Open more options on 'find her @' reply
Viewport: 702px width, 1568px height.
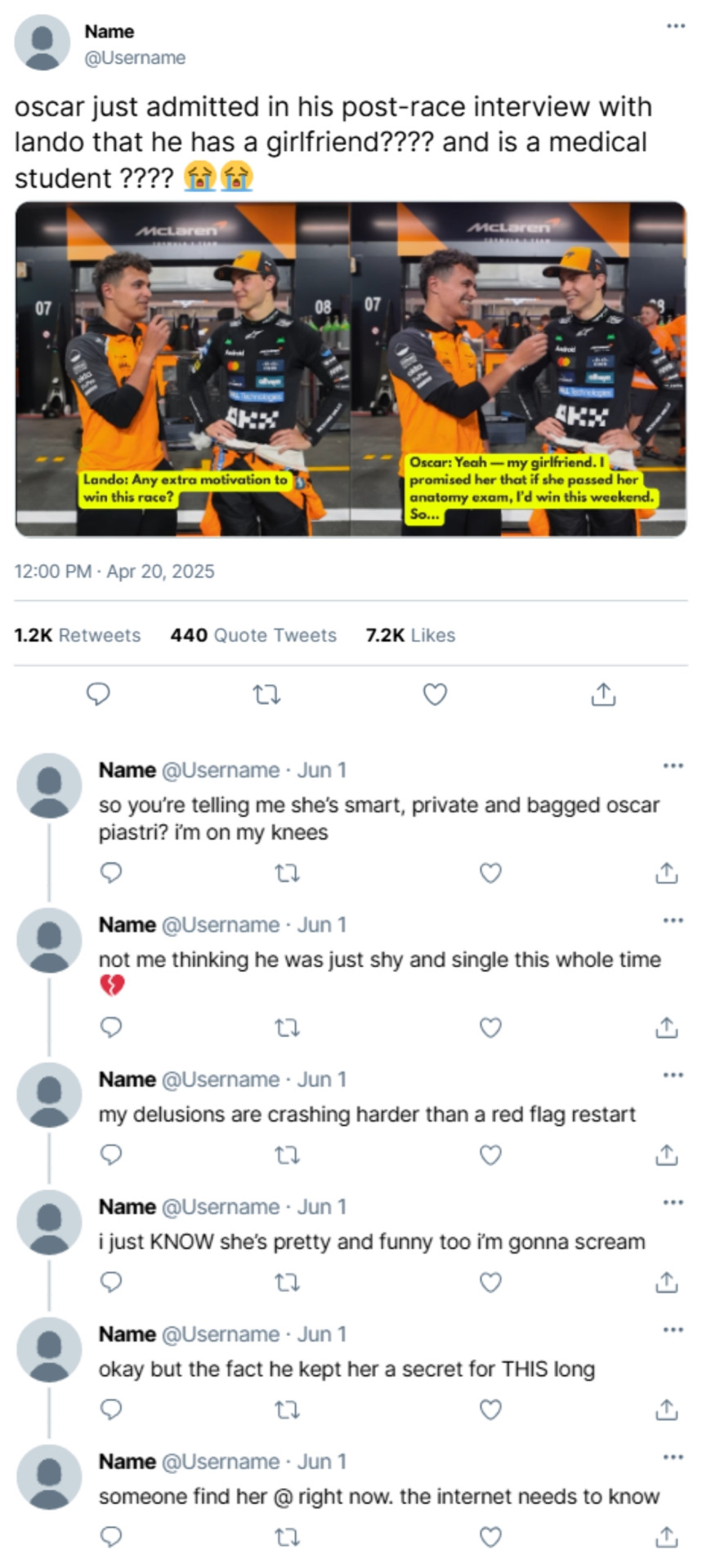tap(673, 1457)
